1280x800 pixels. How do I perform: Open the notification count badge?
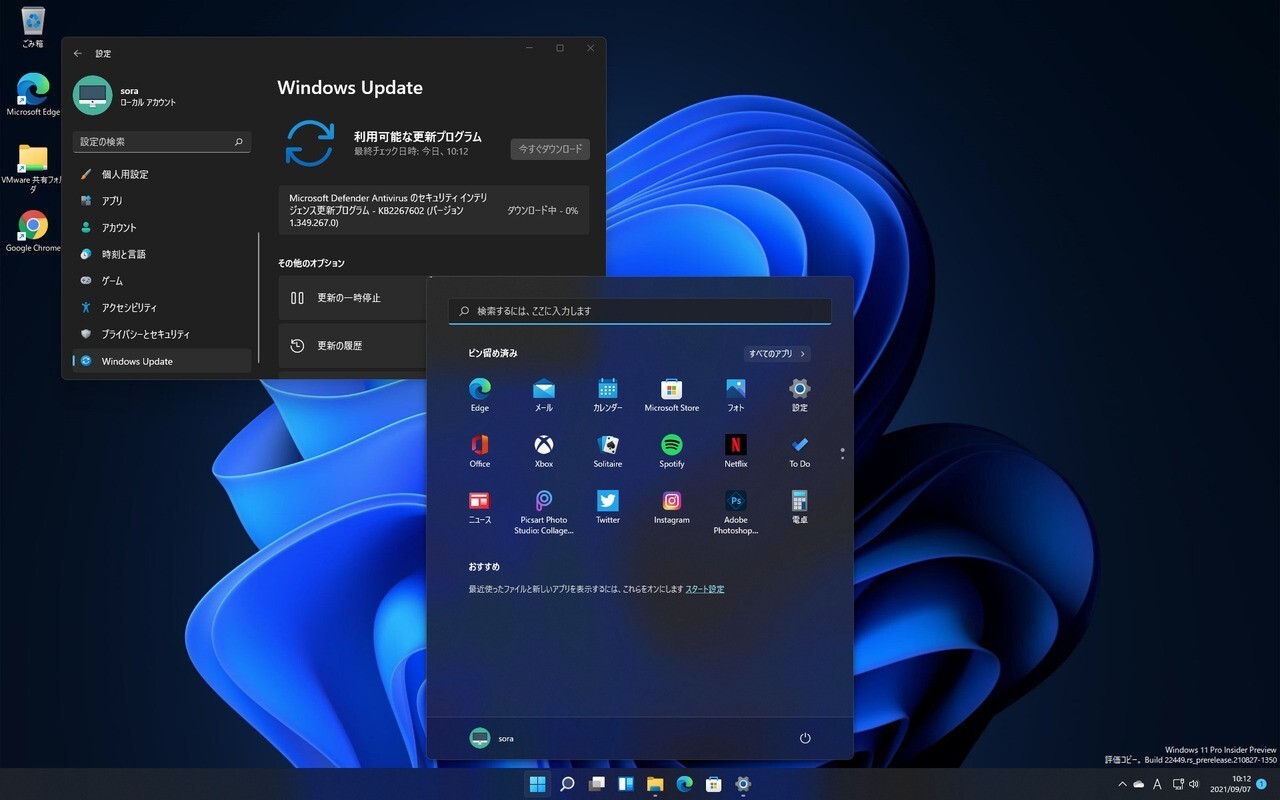(1262, 784)
